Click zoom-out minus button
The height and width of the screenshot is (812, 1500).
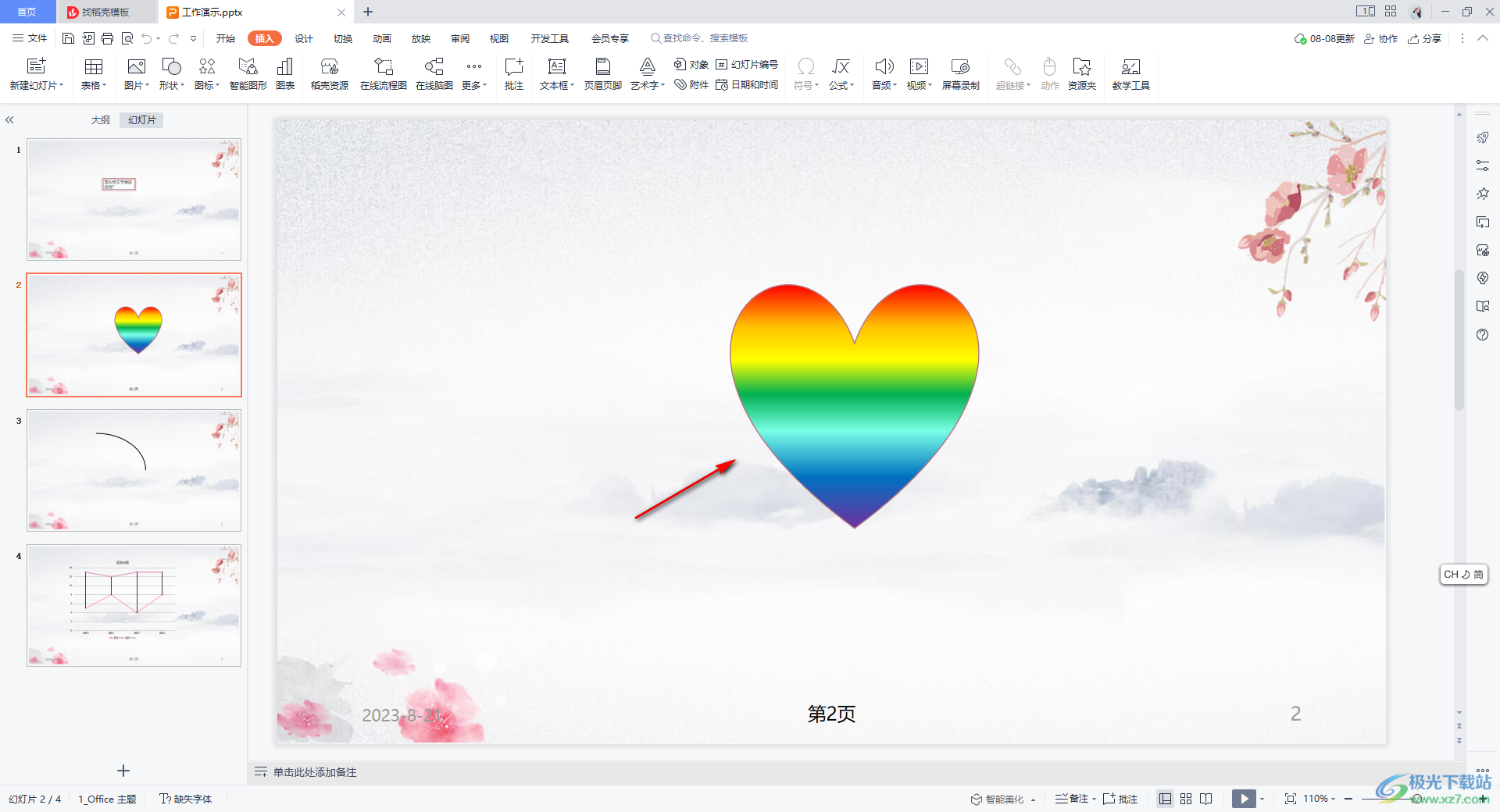coord(1348,799)
